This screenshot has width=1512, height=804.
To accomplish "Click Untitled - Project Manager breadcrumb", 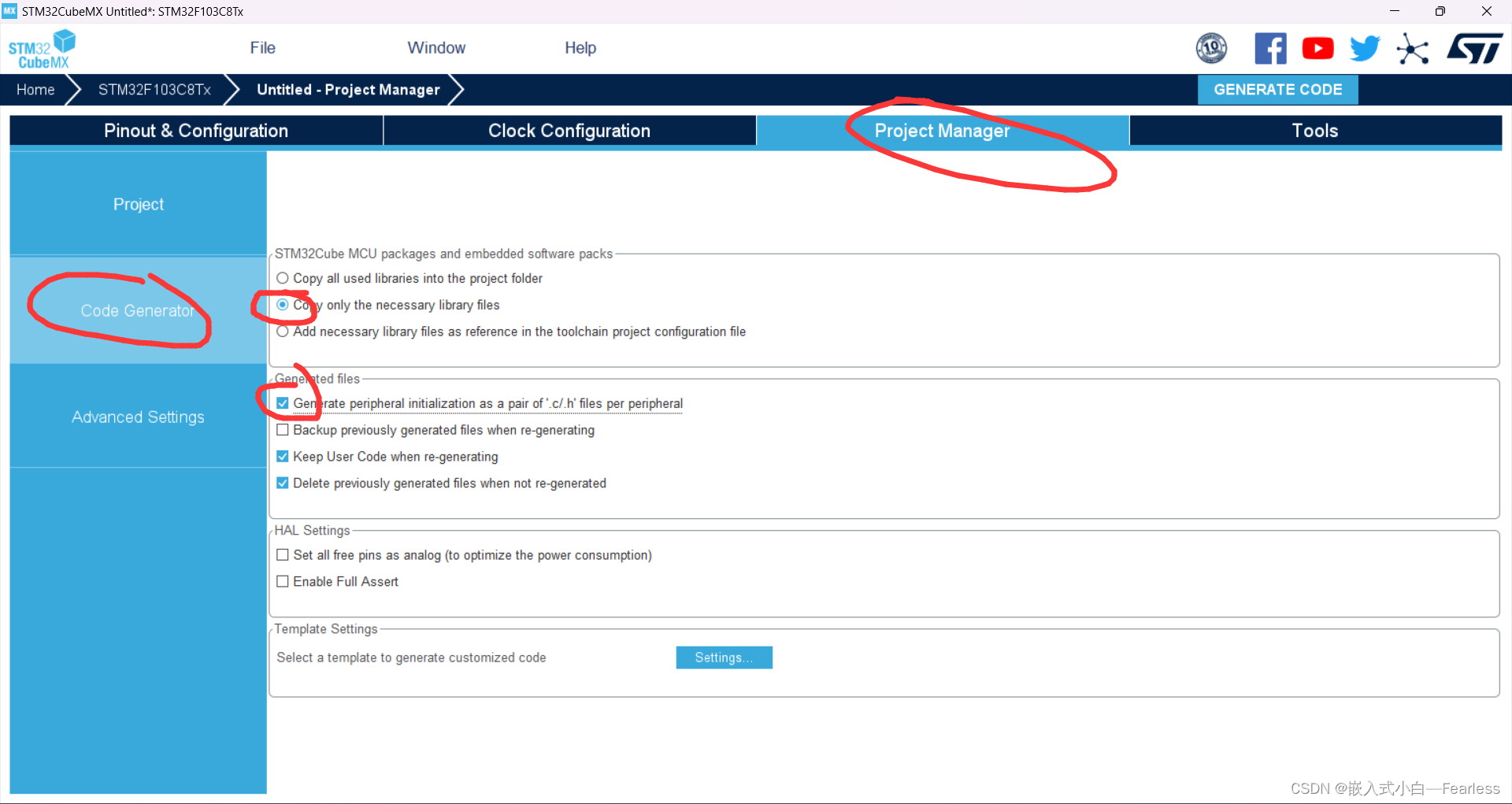I will pyautogui.click(x=348, y=90).
